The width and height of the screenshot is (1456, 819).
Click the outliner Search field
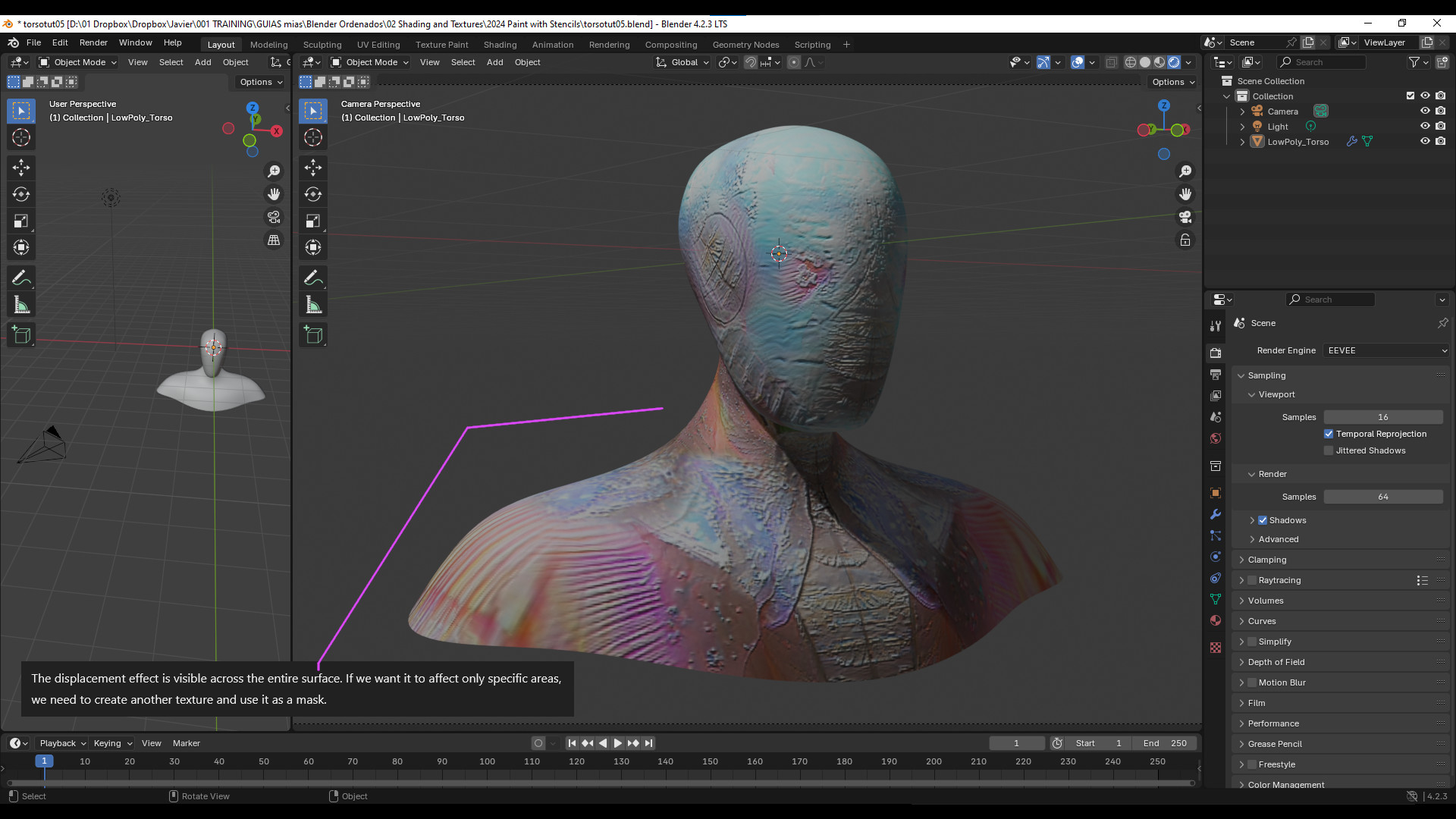point(1321,62)
